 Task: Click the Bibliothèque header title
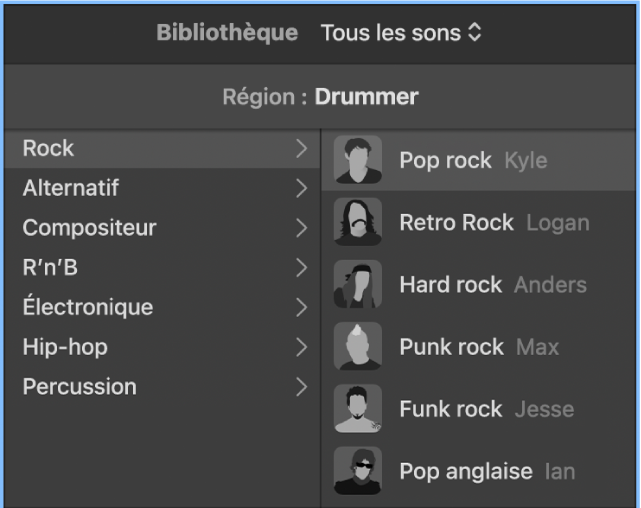pyautogui.click(x=227, y=33)
